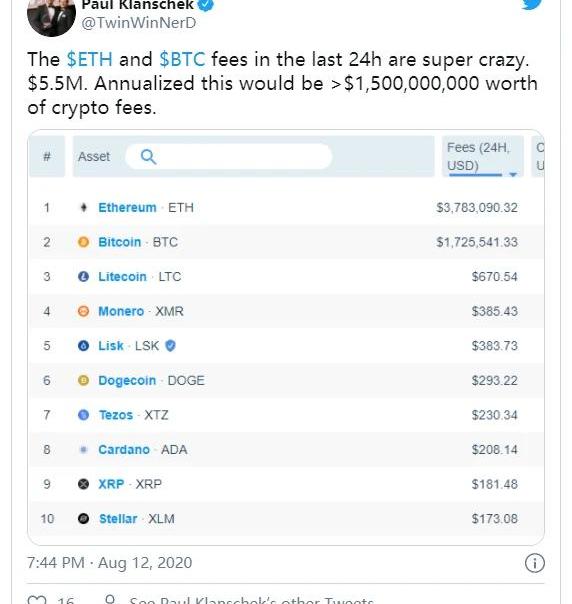Click Paul Klanschek's verified badge
The image size is (572, 604).
(x=206, y=5)
